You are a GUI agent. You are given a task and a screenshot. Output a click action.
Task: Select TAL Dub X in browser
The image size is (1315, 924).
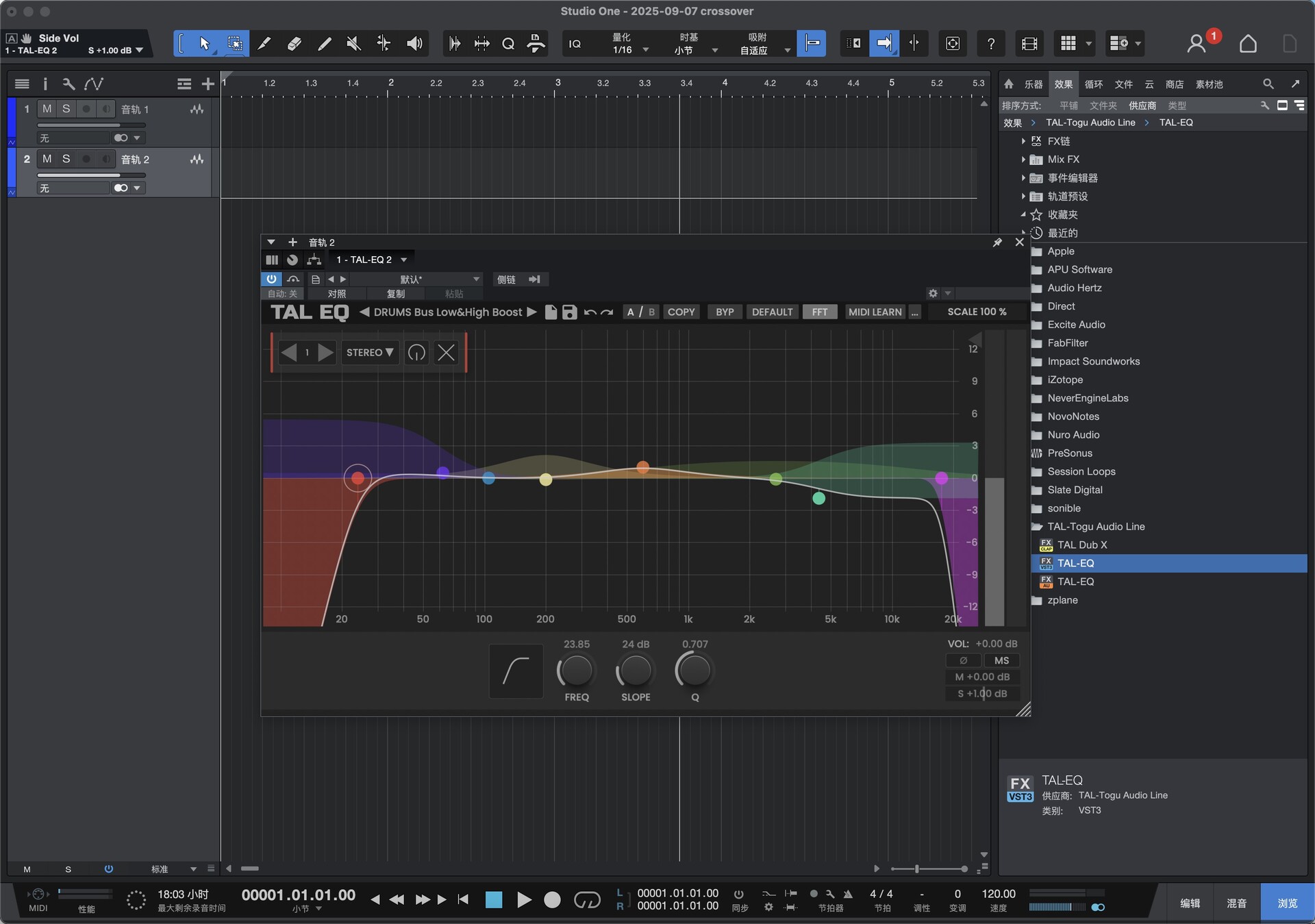pos(1081,545)
